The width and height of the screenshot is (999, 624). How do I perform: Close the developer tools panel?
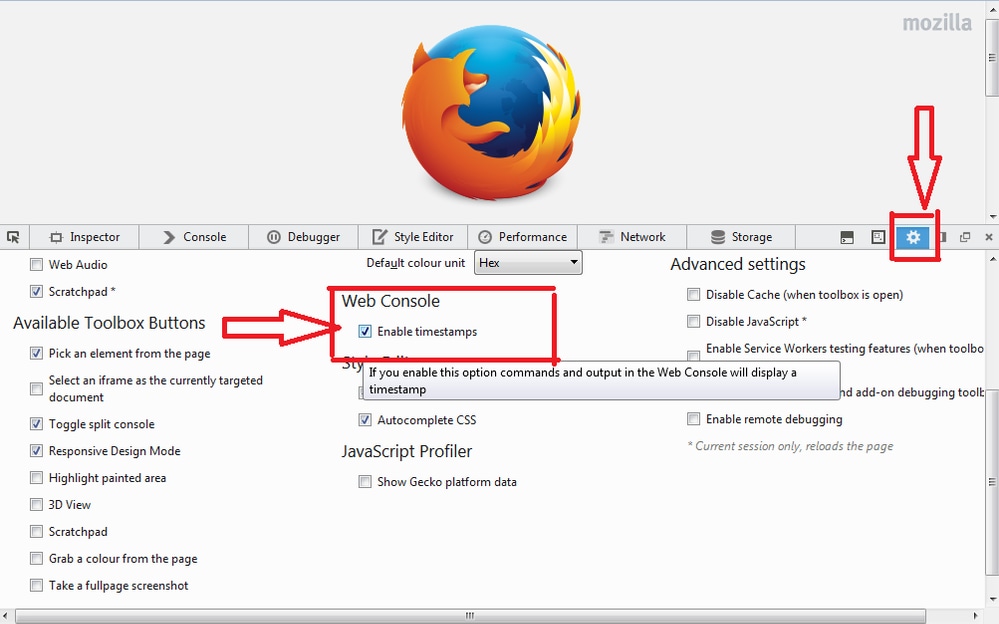989,237
